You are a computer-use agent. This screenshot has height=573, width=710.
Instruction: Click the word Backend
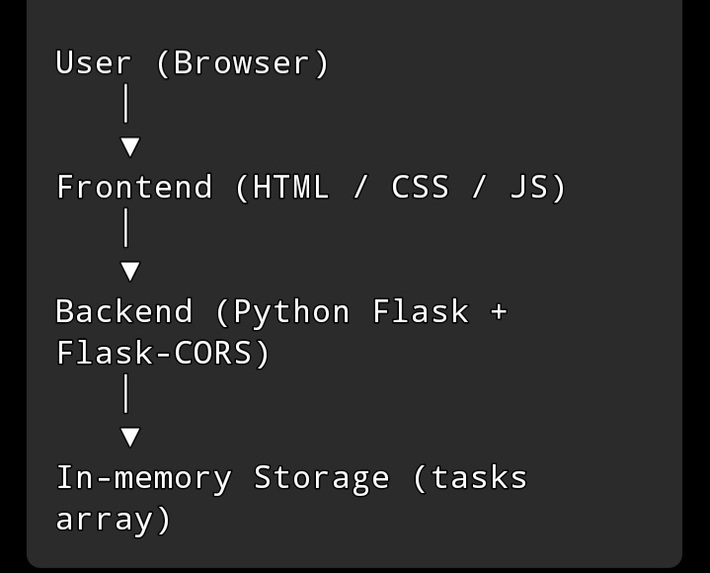point(124,311)
